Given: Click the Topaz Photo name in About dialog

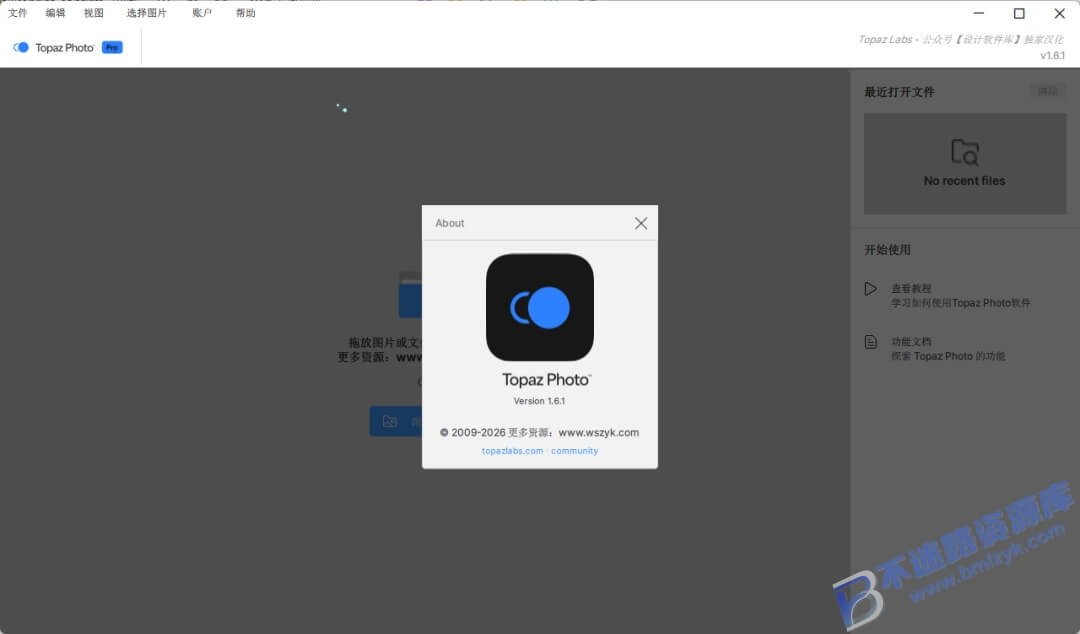Looking at the screenshot, I should click(x=546, y=380).
